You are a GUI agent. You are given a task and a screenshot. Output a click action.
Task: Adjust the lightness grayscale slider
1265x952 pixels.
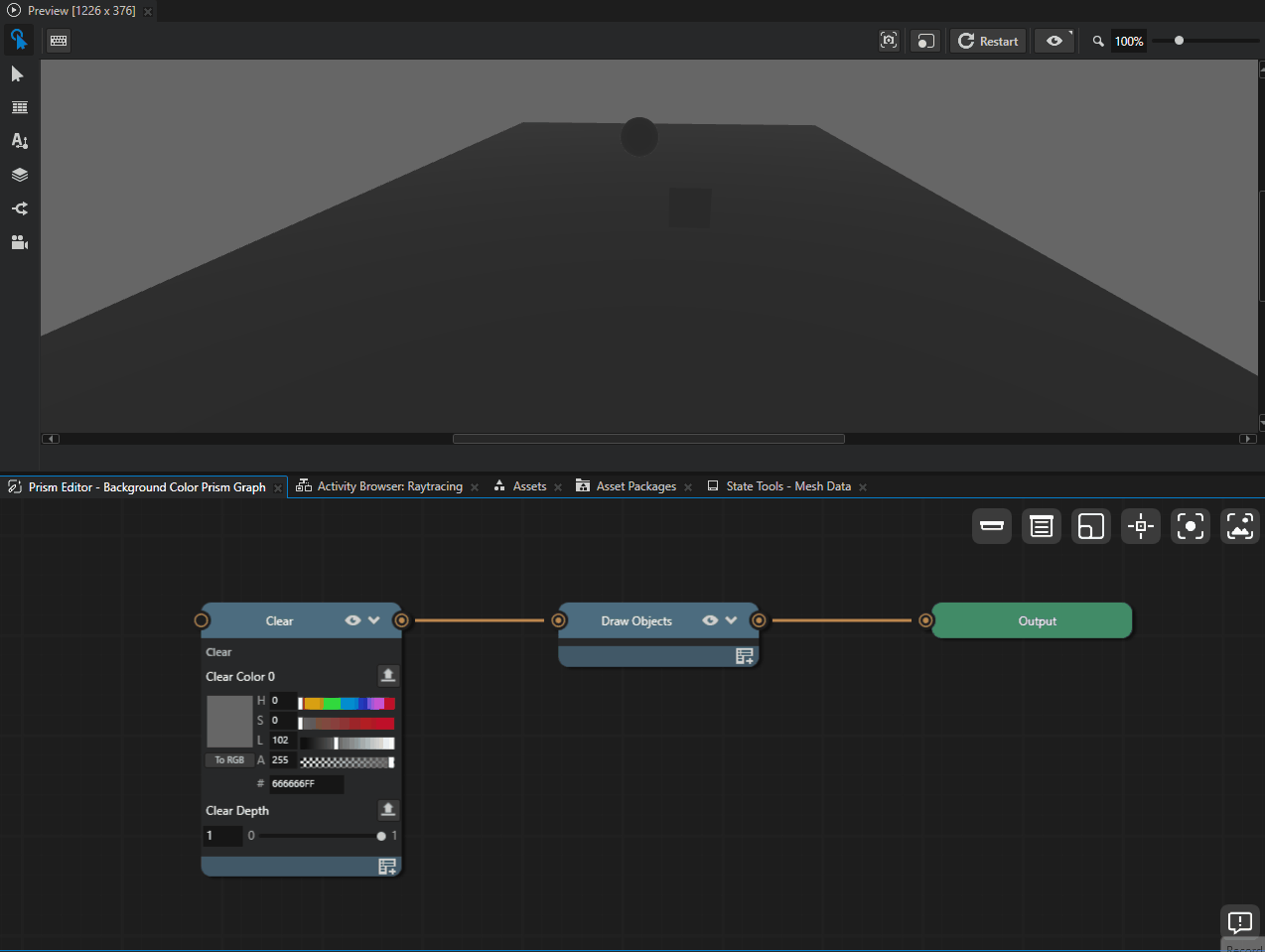pos(347,743)
